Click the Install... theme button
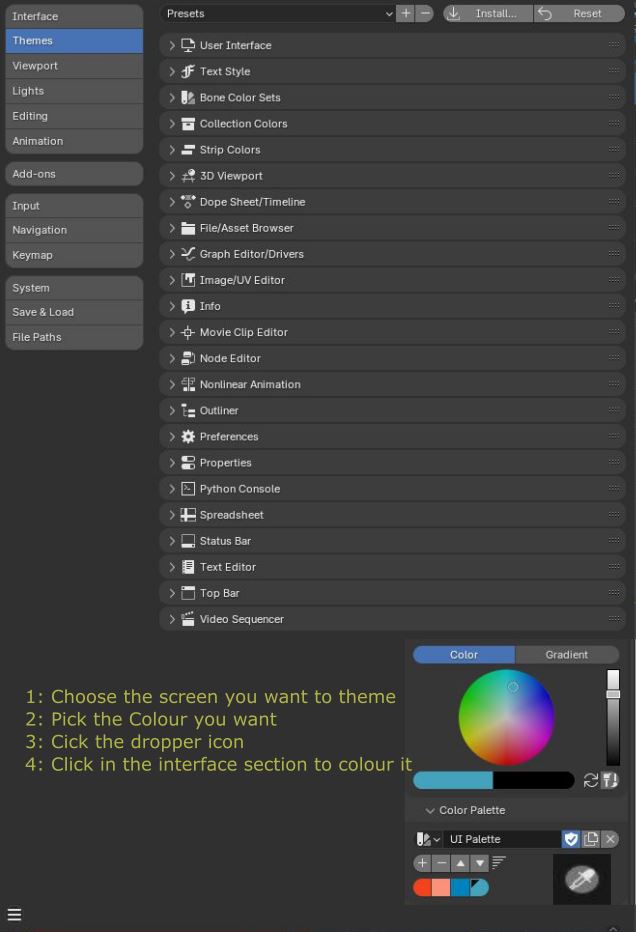636x932 pixels. (x=488, y=13)
